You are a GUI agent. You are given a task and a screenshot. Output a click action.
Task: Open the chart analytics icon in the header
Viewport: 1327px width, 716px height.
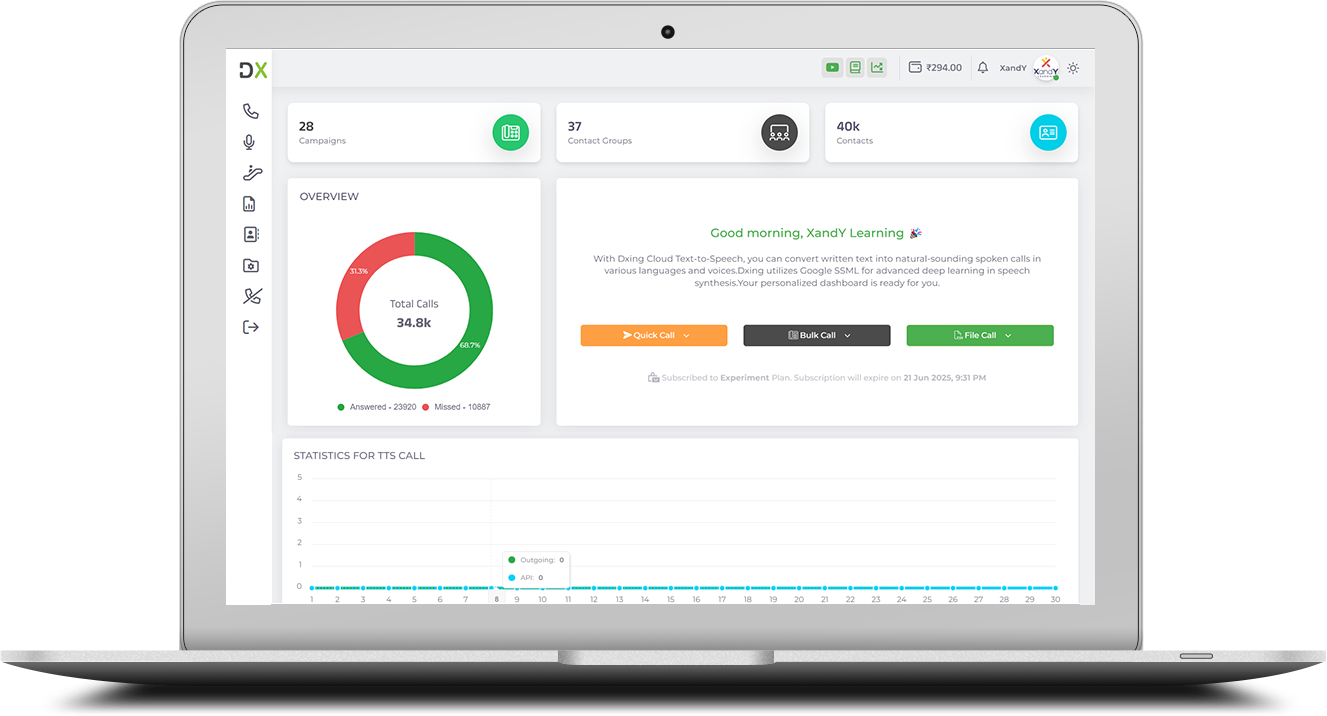877,68
